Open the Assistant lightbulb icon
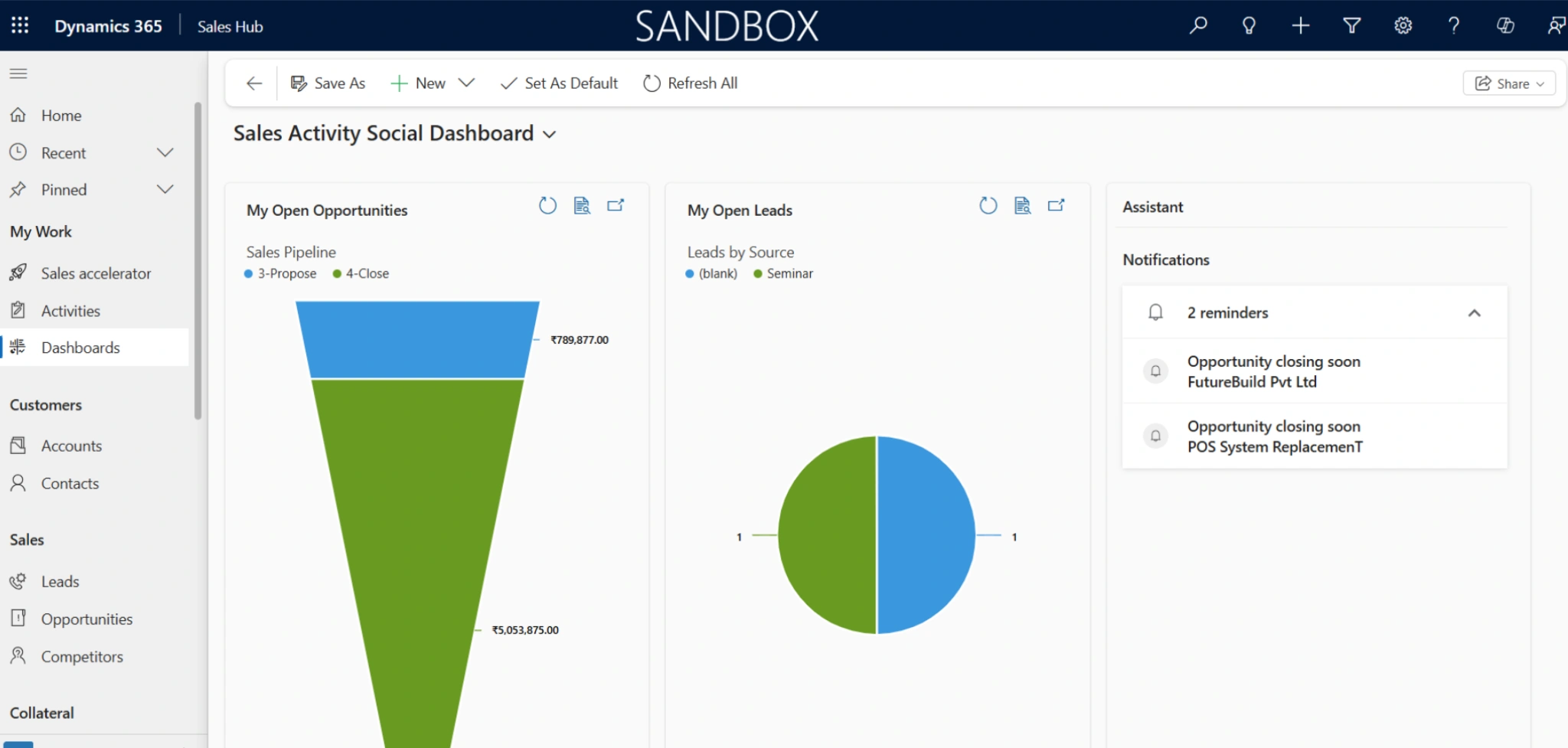The height and width of the screenshot is (748, 1568). (1249, 25)
